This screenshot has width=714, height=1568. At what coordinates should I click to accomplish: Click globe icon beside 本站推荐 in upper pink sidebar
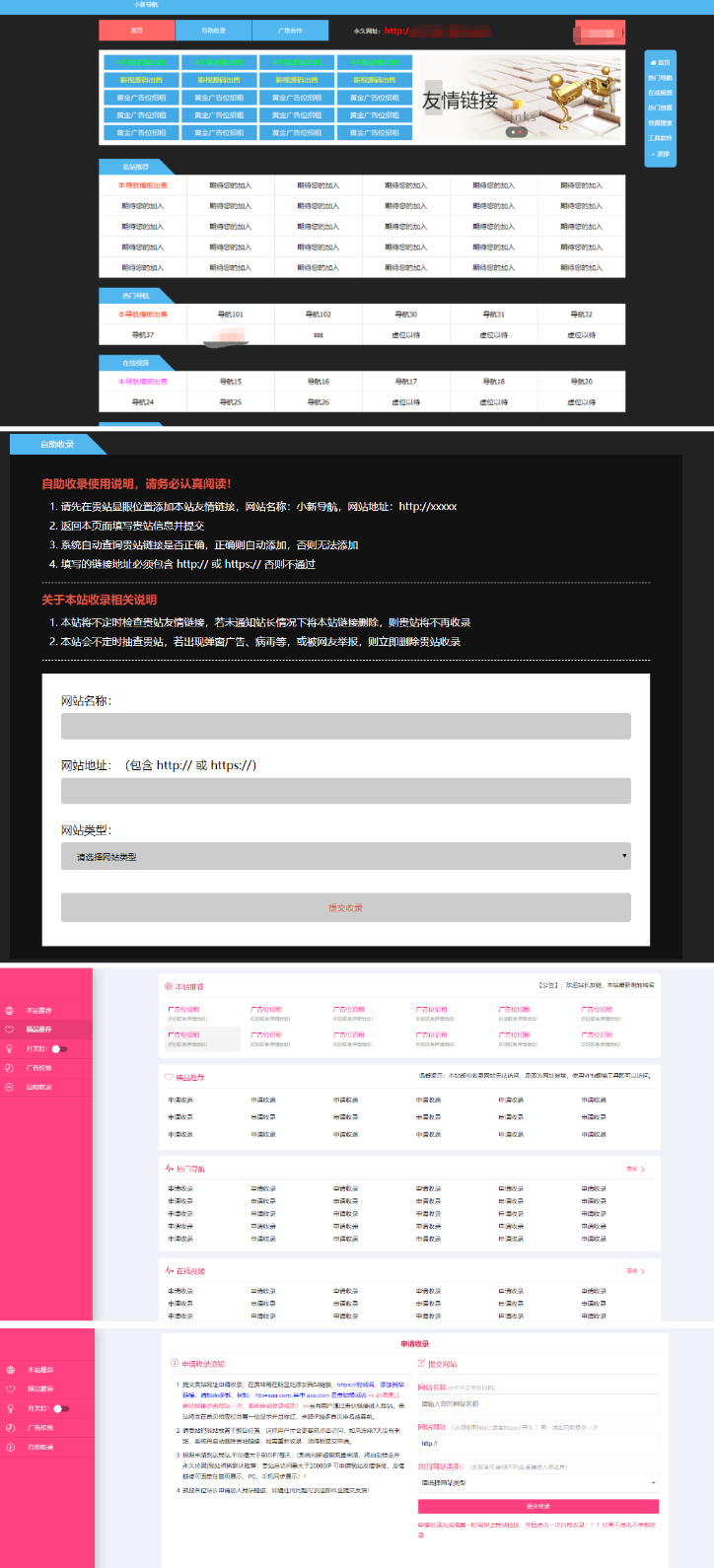[x=9, y=1011]
